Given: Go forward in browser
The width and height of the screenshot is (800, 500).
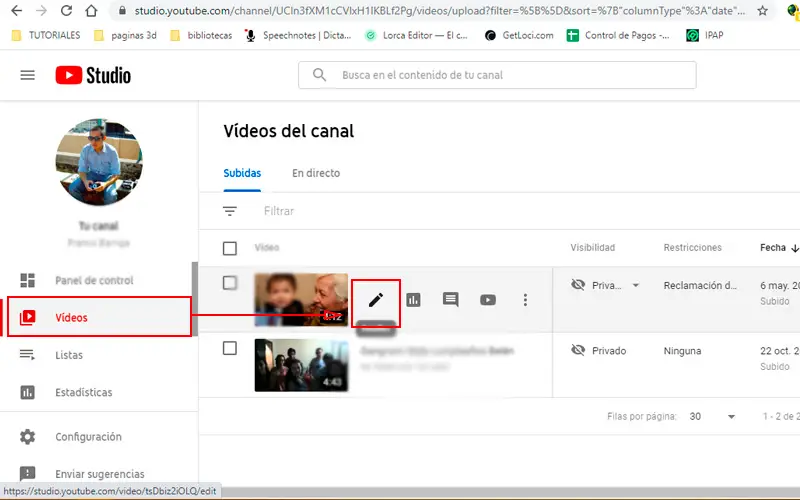Looking at the screenshot, I should pyautogui.click(x=41, y=11).
